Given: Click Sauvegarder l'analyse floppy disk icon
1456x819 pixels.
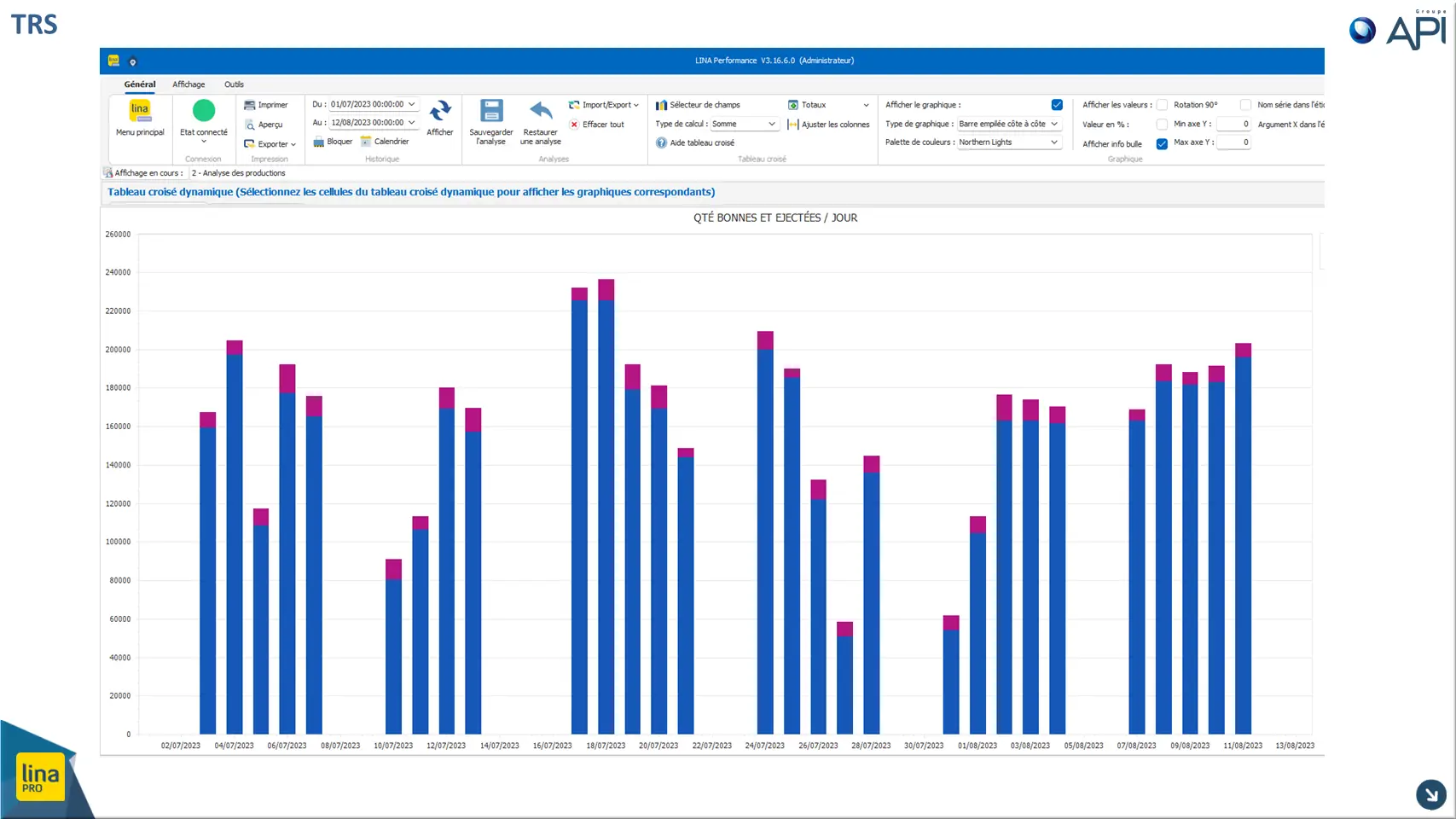Looking at the screenshot, I should [x=491, y=111].
